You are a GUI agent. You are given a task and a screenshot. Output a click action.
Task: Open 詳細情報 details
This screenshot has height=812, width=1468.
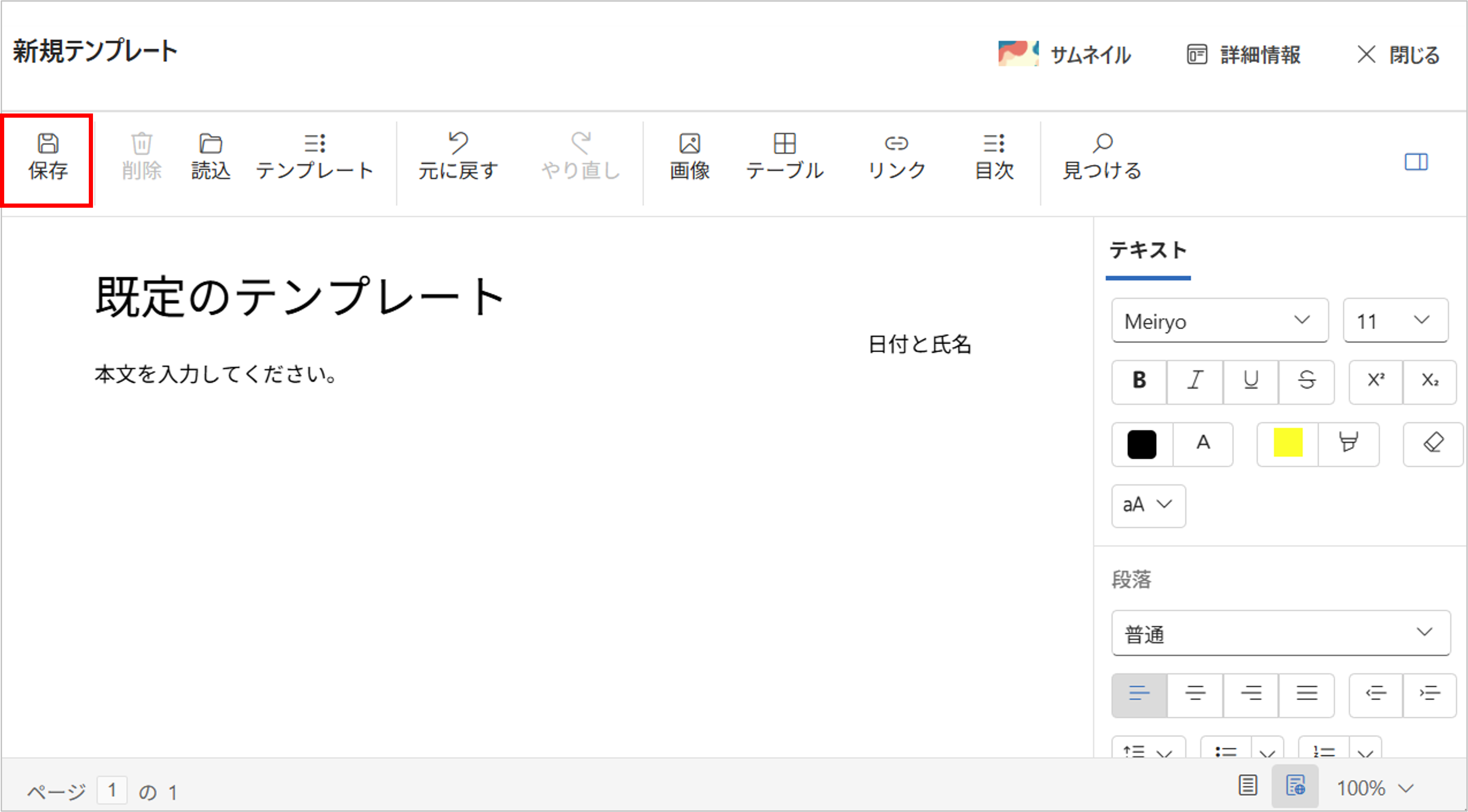(1244, 55)
